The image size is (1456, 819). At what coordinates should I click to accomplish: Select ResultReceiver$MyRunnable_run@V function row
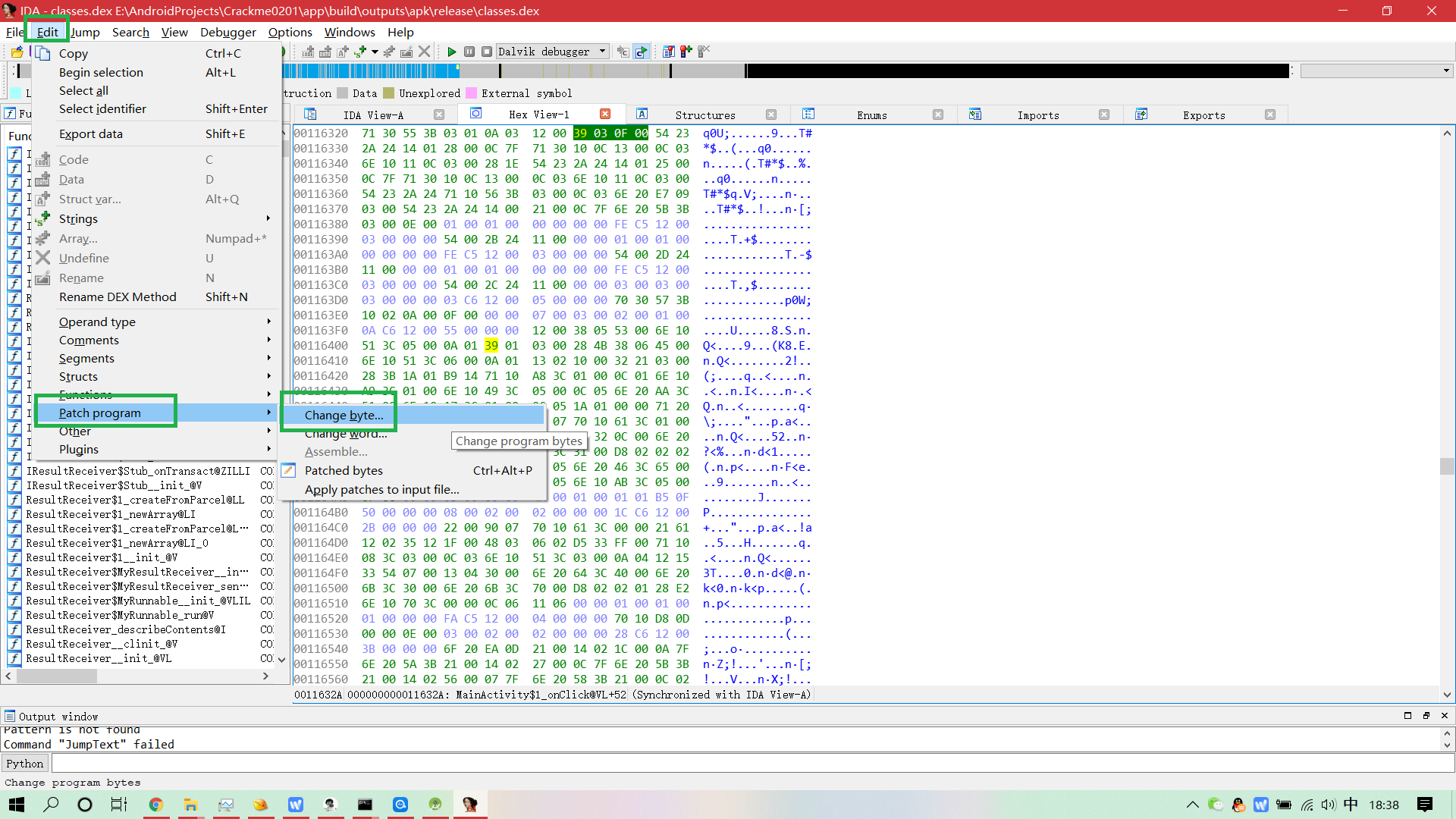pos(120,615)
